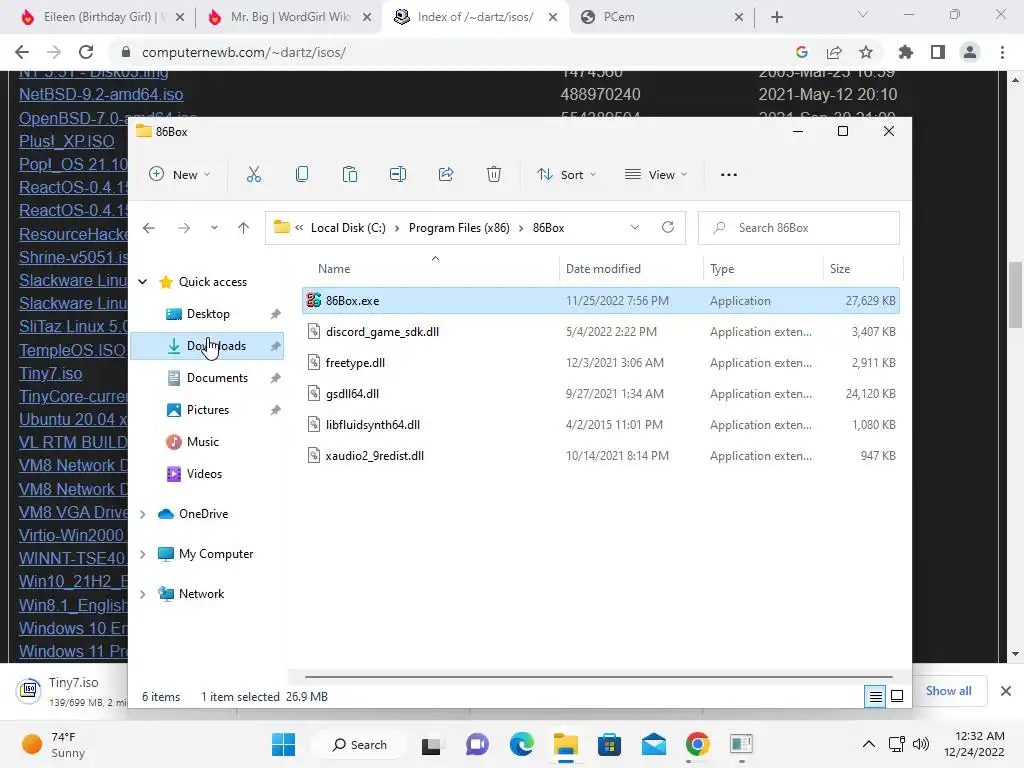Open Chrome side panel icon
Image resolution: width=1024 pixels, height=768 pixels.
tap(938, 52)
